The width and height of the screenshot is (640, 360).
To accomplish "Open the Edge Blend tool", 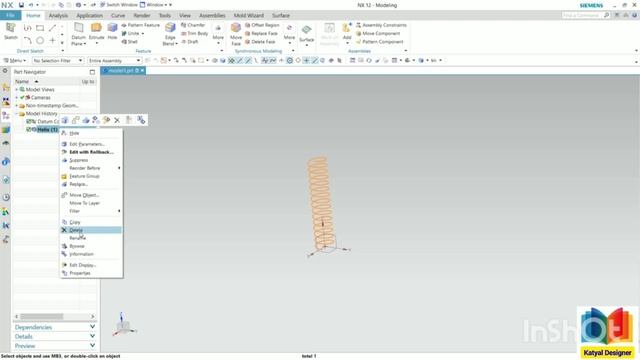I will tap(170, 33).
